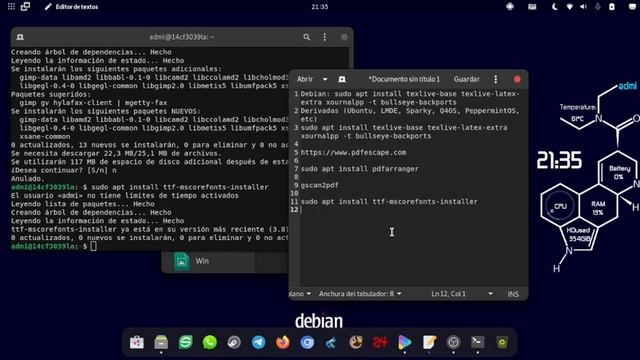This screenshot has width=640, height=360.
Task: Click the line 'sudo apt install ttf-mscorefonts-installer' in the editor
Action: (389, 201)
